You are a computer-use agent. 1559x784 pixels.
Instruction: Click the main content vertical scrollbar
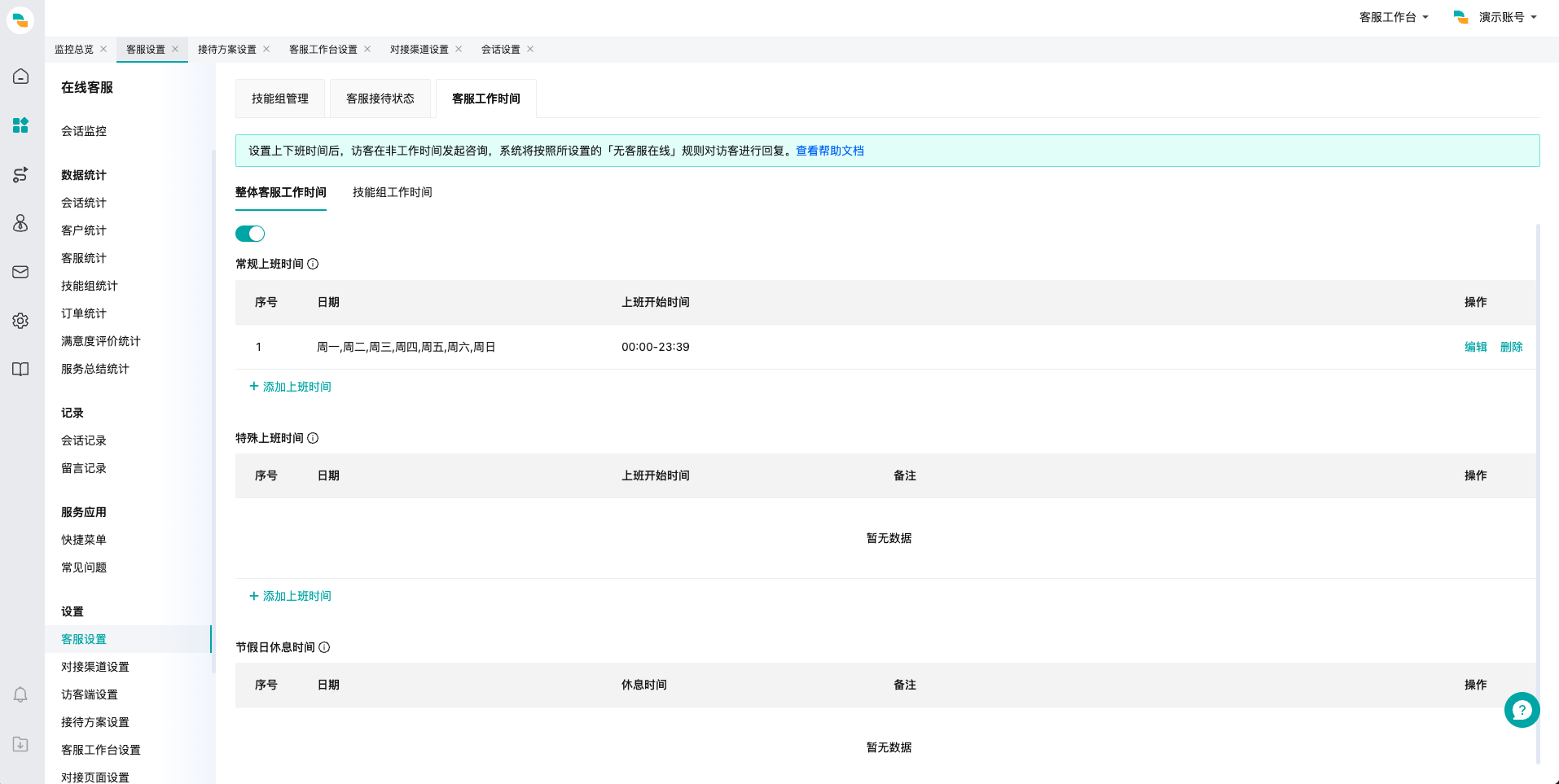(1538, 493)
